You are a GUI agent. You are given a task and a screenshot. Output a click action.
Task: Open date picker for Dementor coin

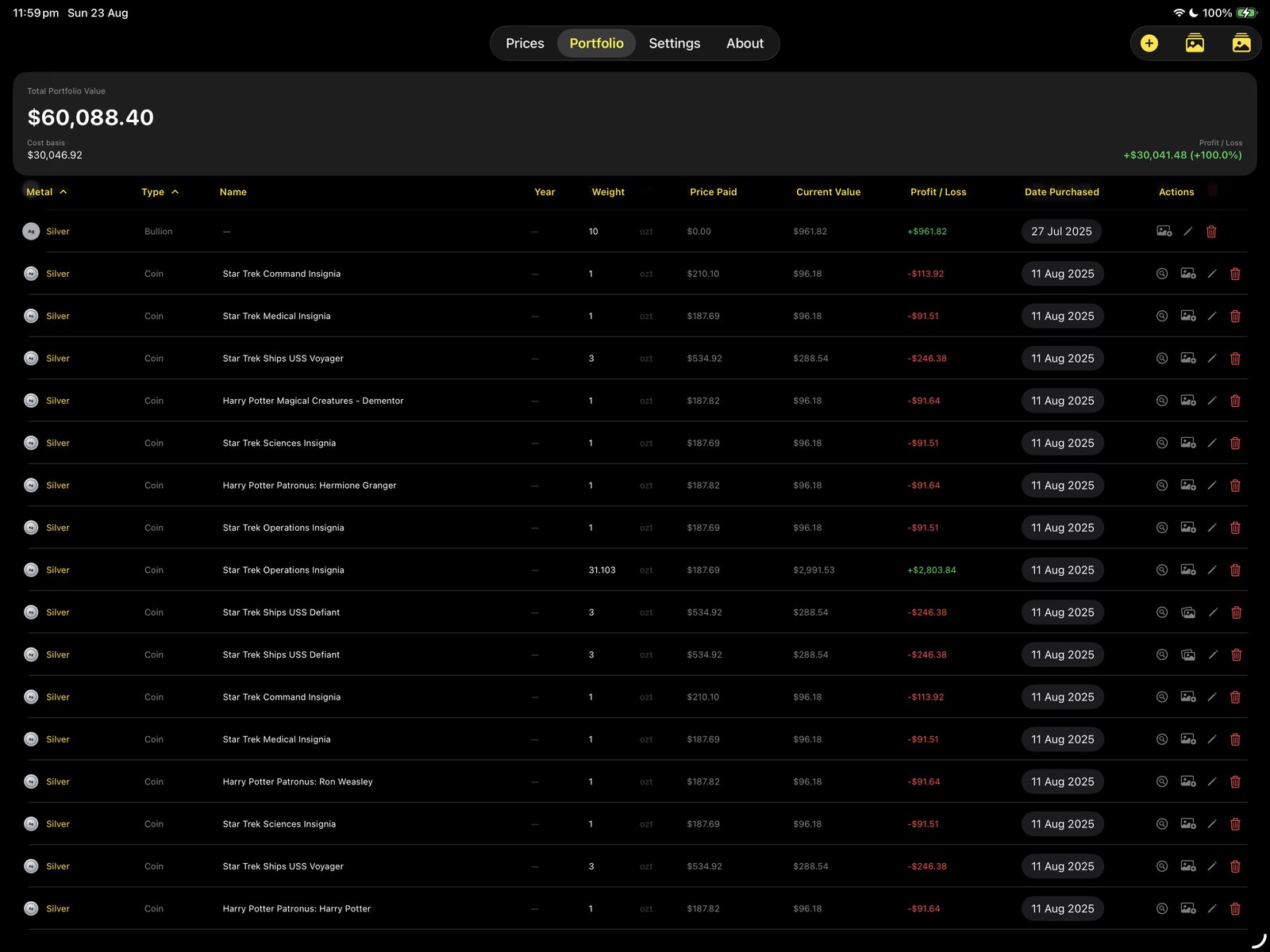tap(1062, 401)
